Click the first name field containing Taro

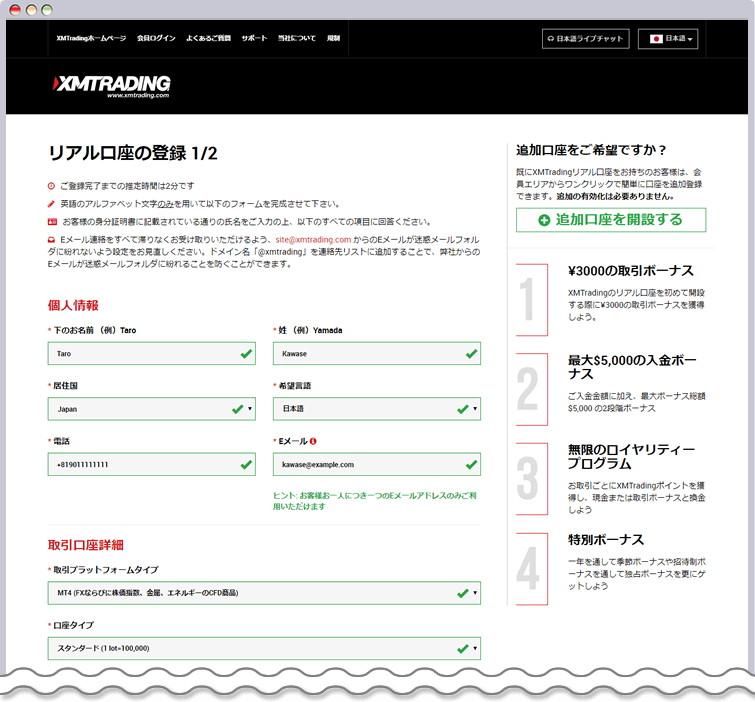(x=152, y=354)
